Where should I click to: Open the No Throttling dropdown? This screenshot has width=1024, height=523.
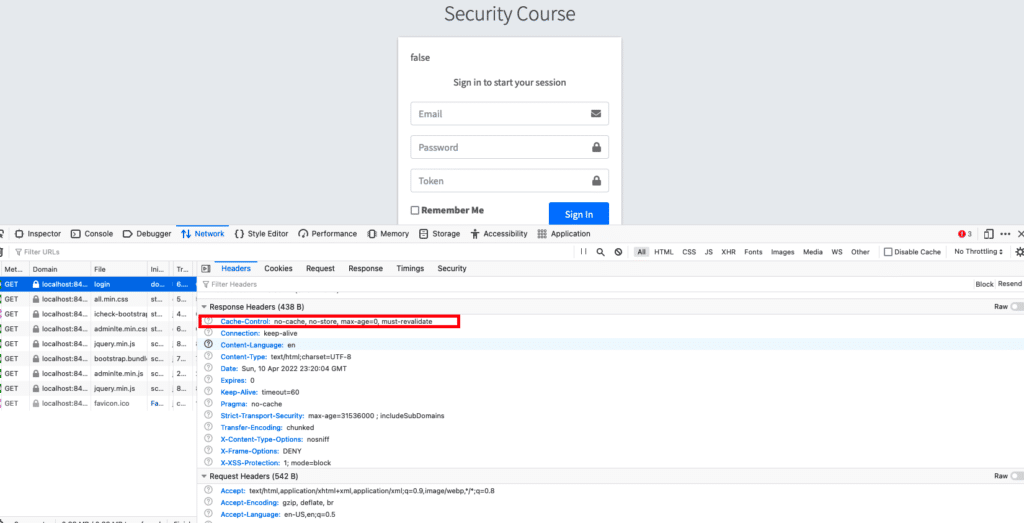(978, 252)
